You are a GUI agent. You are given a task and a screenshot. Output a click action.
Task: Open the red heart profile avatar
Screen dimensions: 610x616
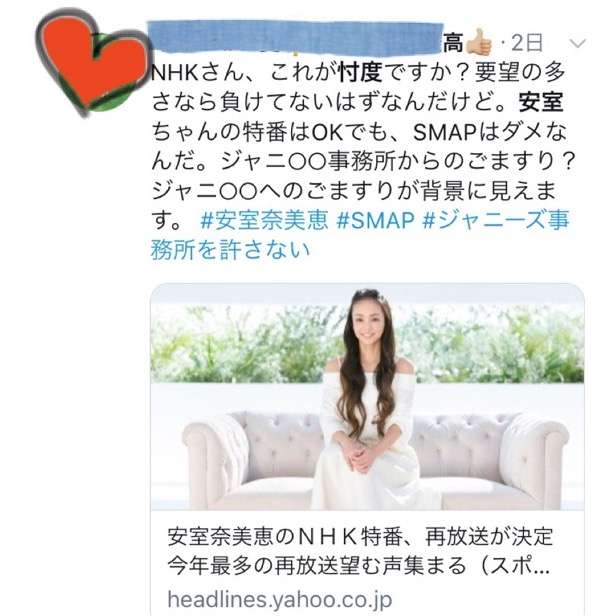tap(93, 63)
